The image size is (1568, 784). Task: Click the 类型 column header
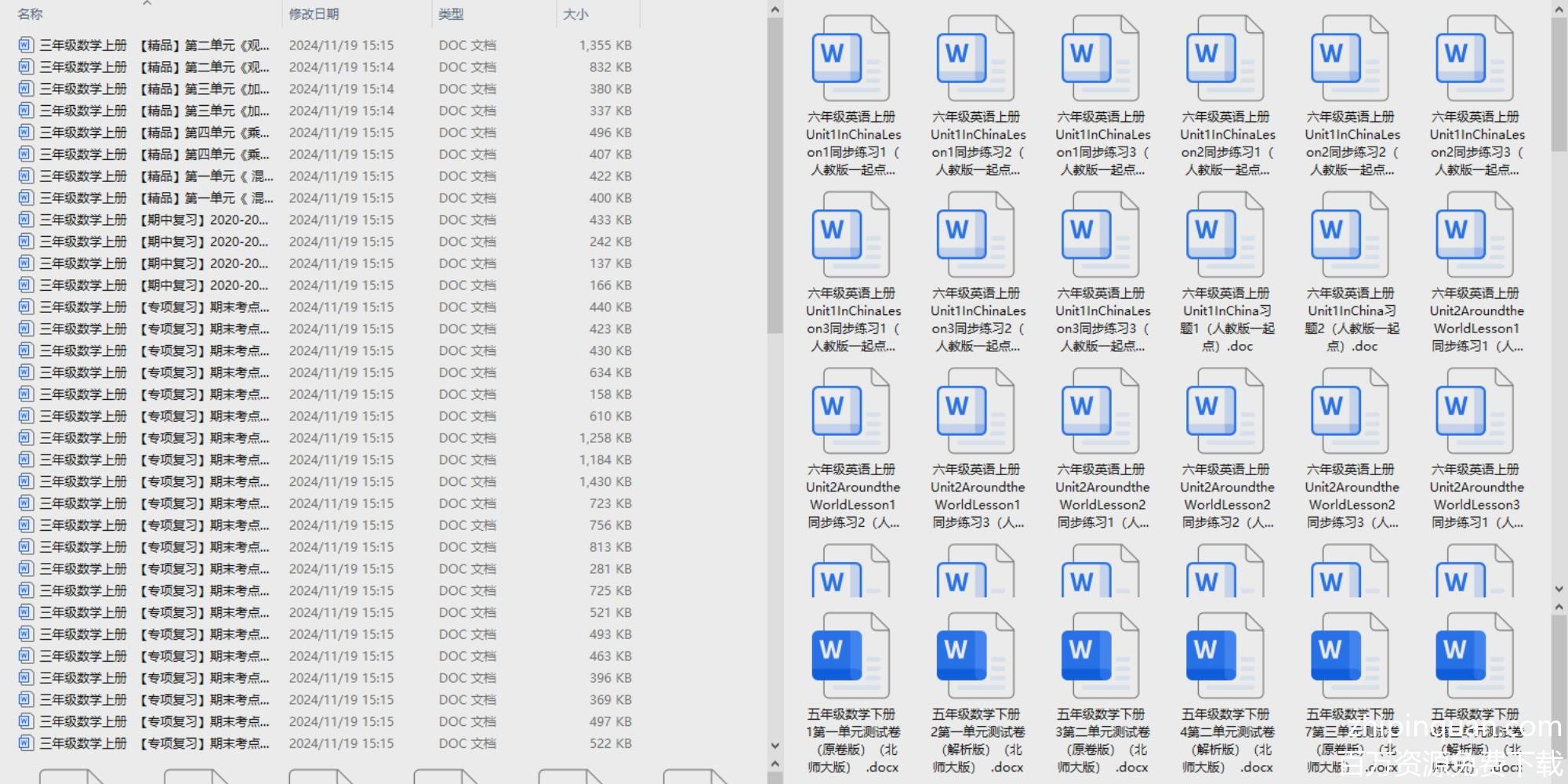click(451, 14)
